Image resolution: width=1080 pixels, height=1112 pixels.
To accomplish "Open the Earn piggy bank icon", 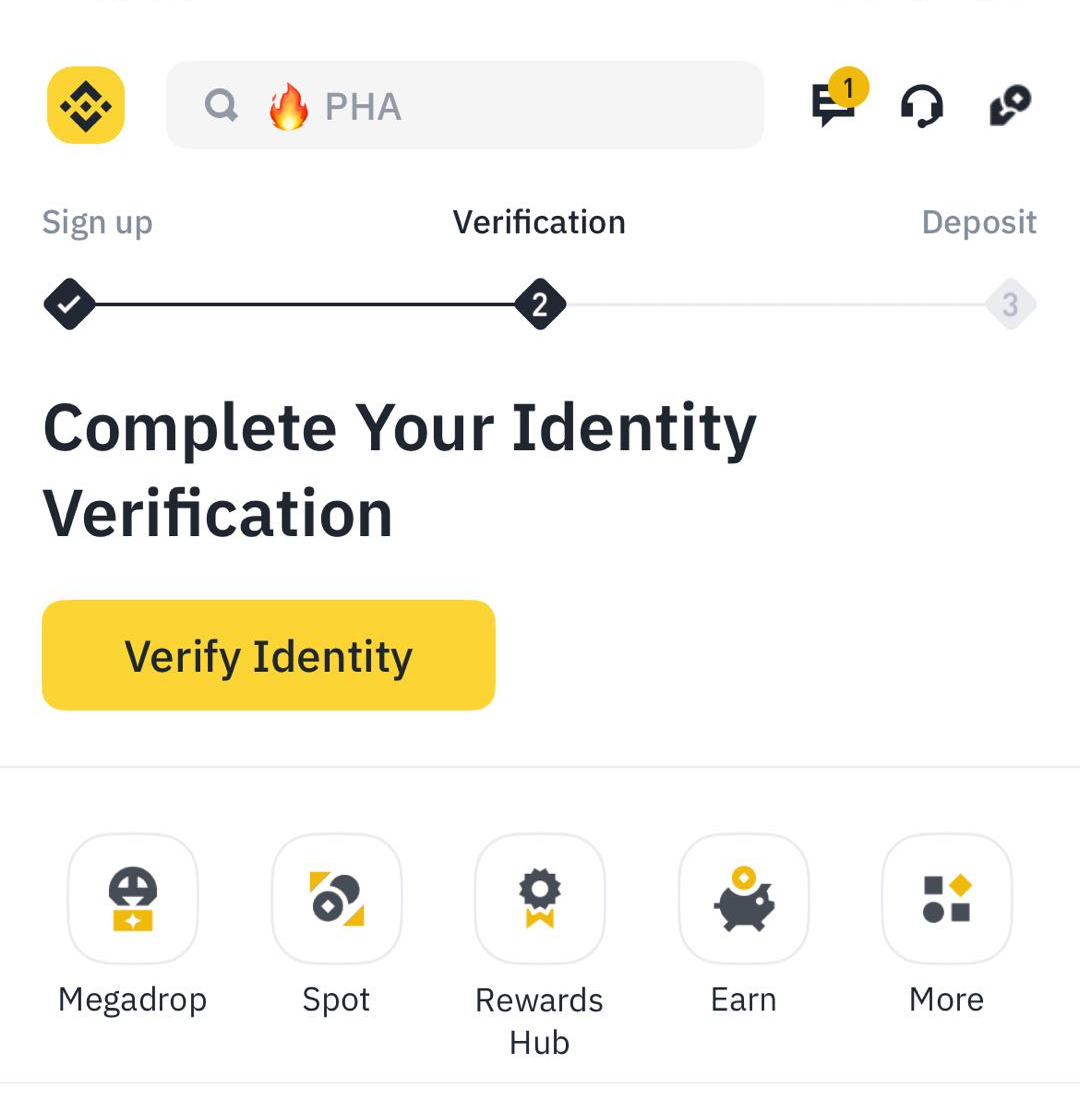I will pos(743,899).
